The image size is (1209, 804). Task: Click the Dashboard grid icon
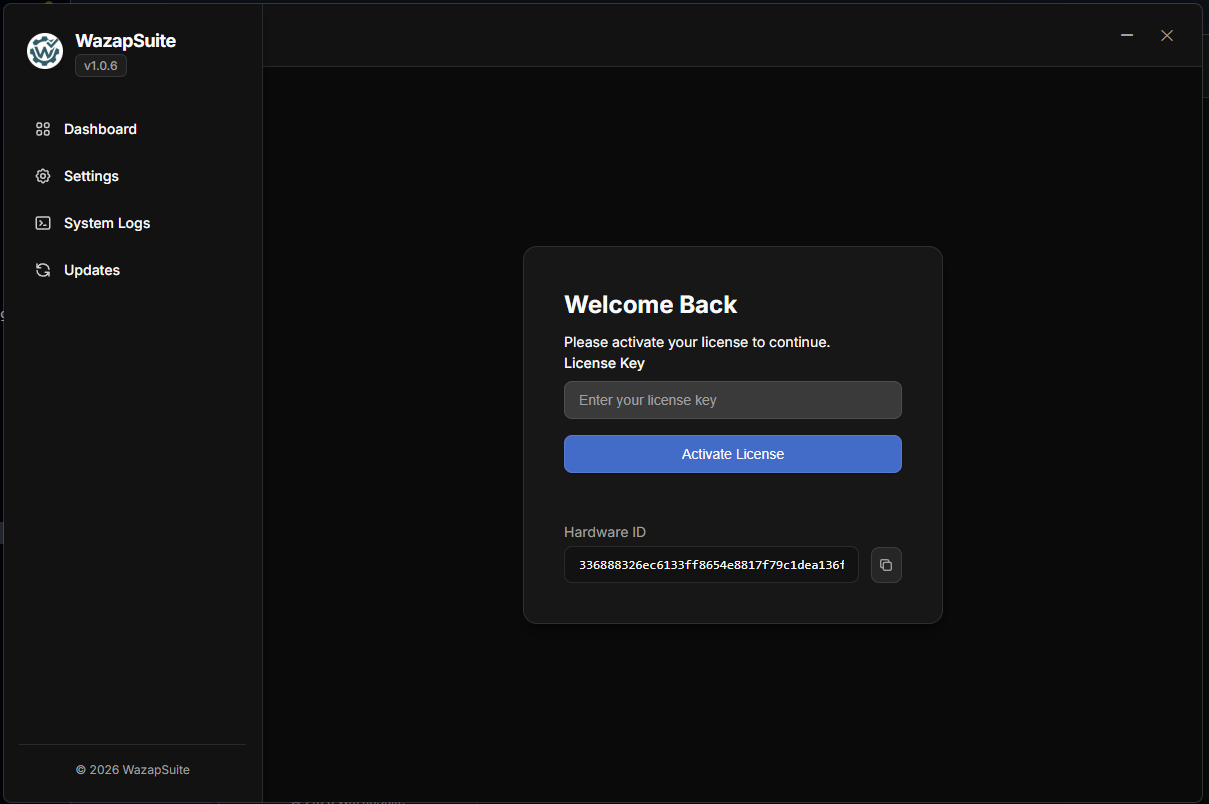pyautogui.click(x=43, y=129)
